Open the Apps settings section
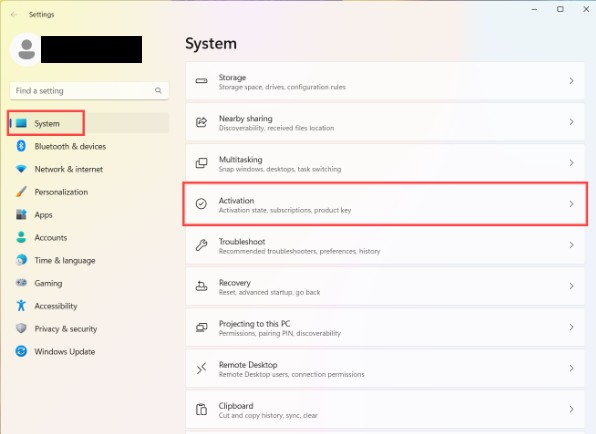The image size is (596, 434). [x=89, y=215]
